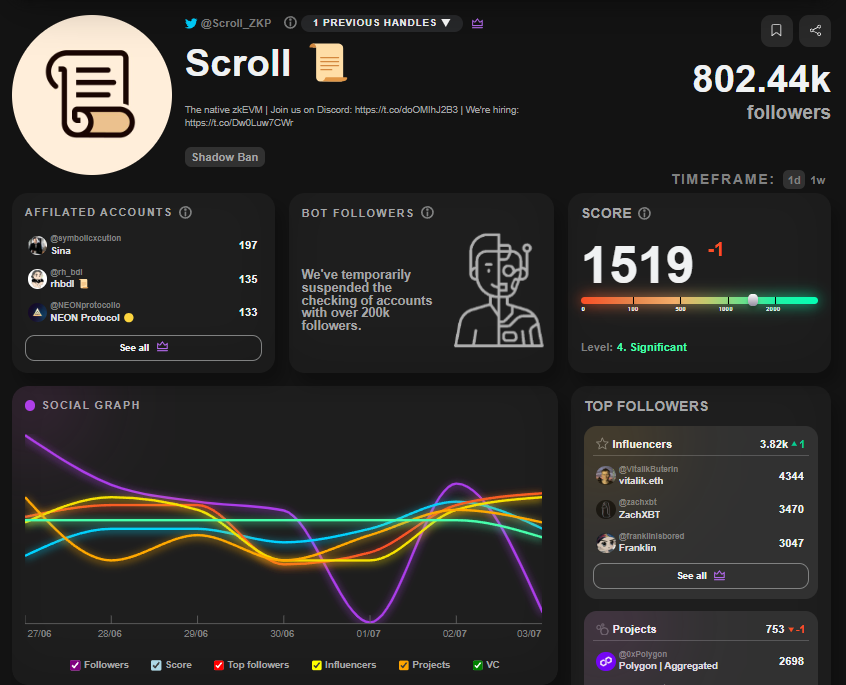Open Sina's avatar in affiliated accounts
846x685 pixels.
coord(37,245)
